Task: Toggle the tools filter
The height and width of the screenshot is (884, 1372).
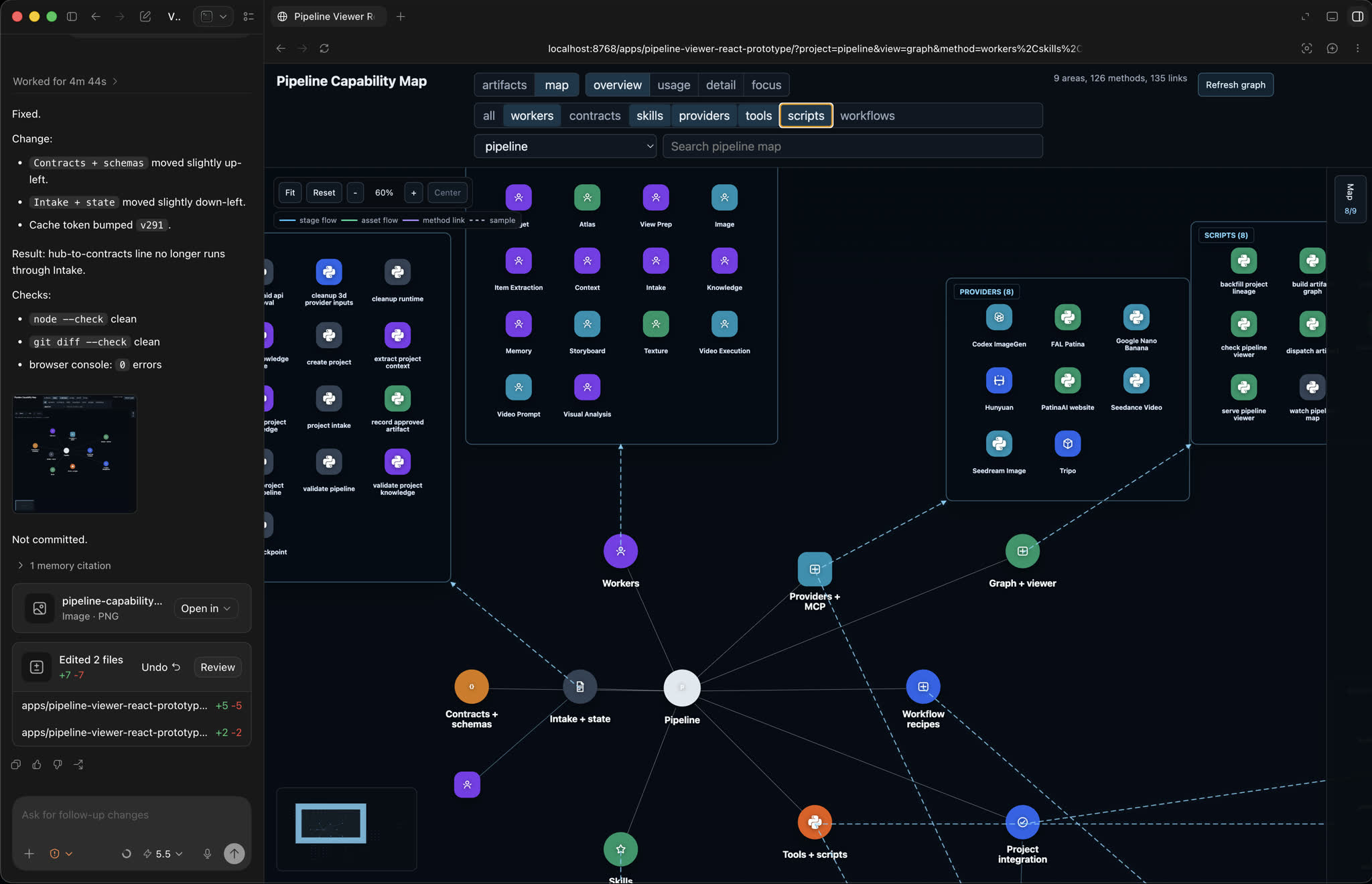Action: pyautogui.click(x=758, y=116)
